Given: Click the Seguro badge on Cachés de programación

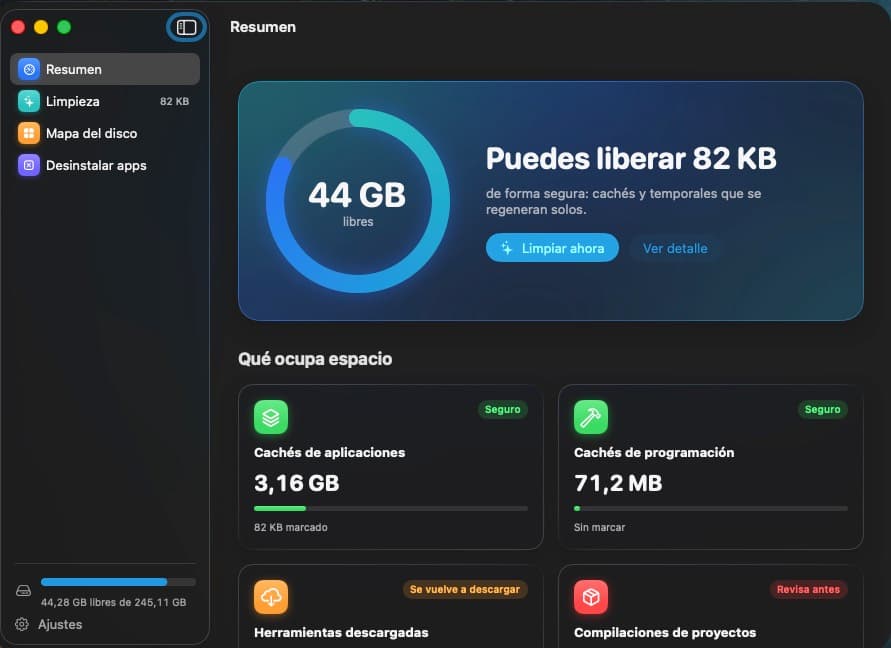Looking at the screenshot, I should (x=822, y=409).
